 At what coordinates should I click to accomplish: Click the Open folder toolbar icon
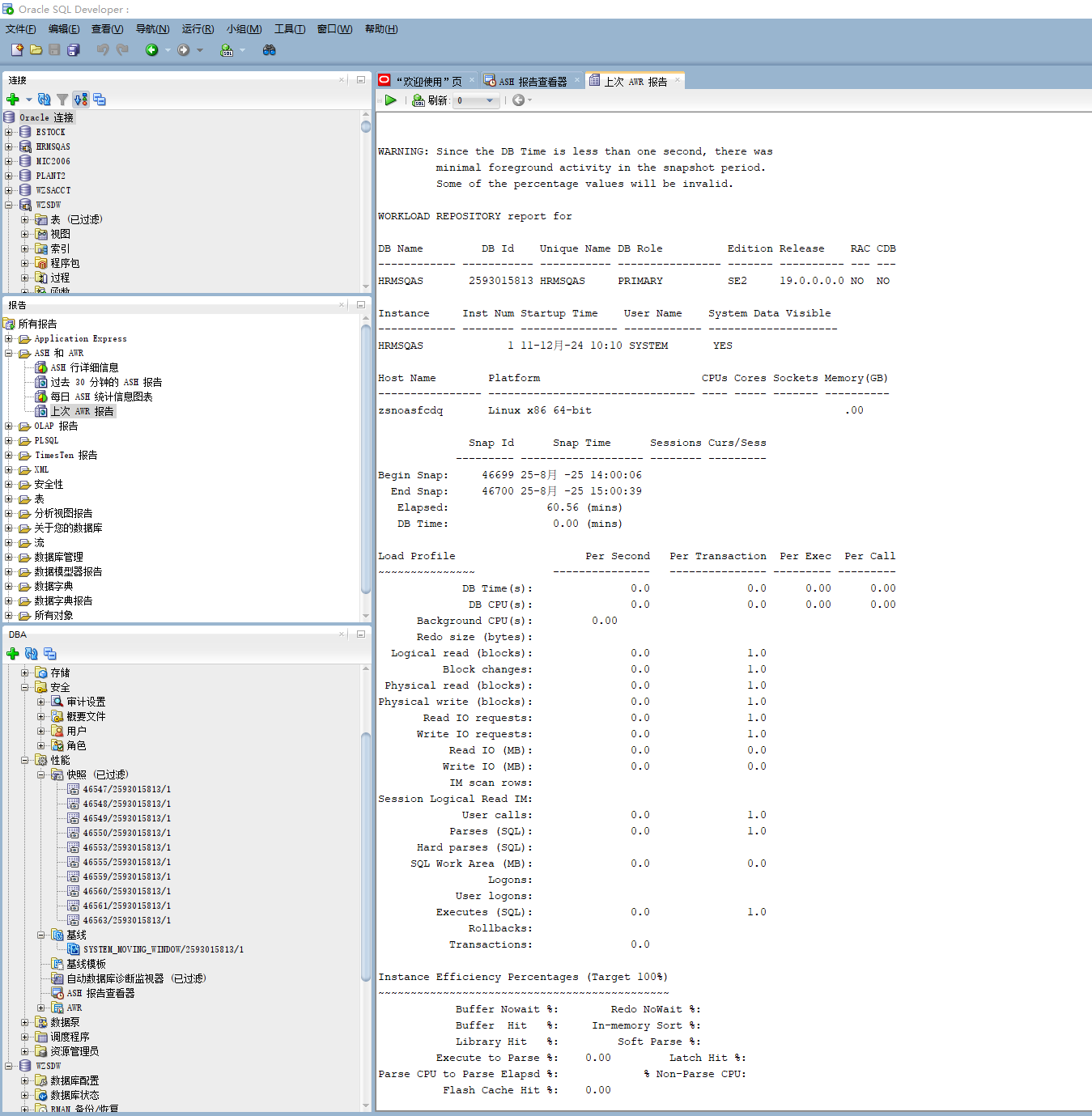point(36,50)
